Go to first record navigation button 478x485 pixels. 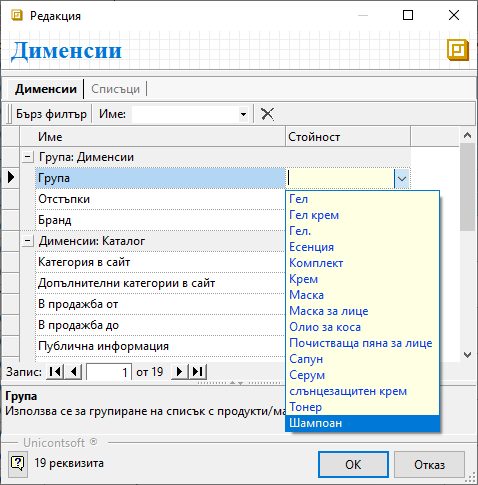55,372
